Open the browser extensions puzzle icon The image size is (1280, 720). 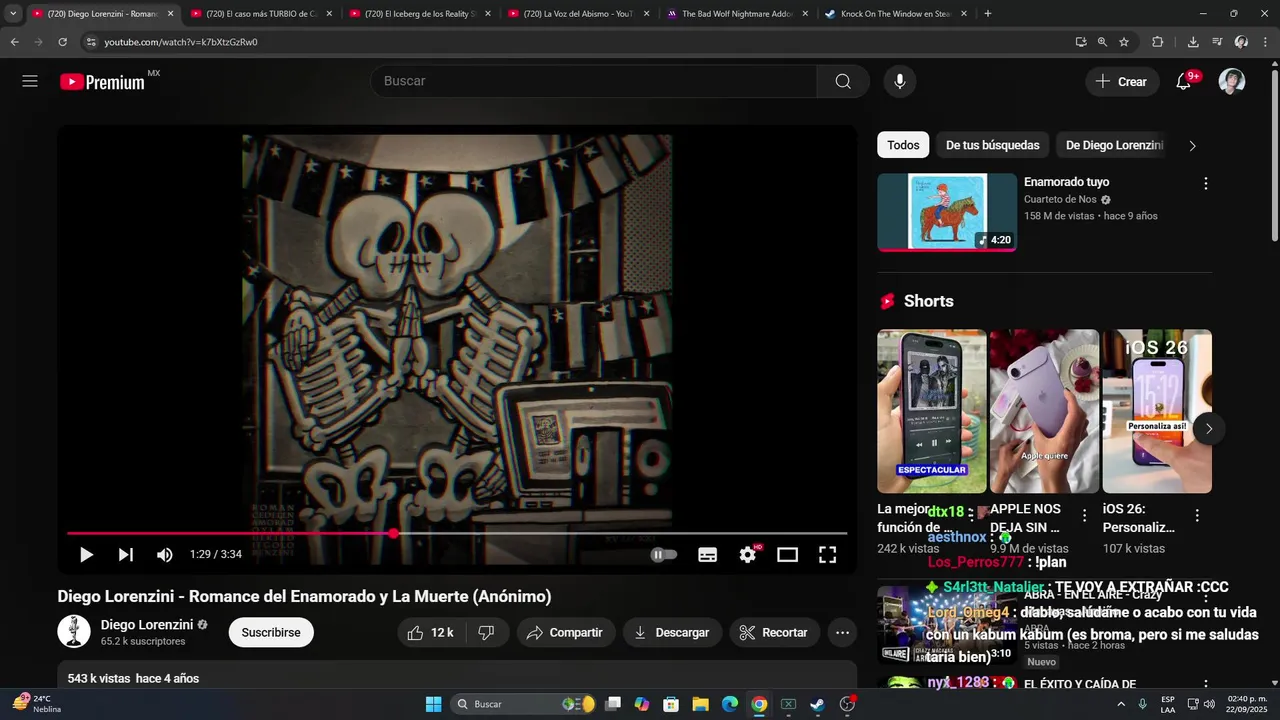1158,42
